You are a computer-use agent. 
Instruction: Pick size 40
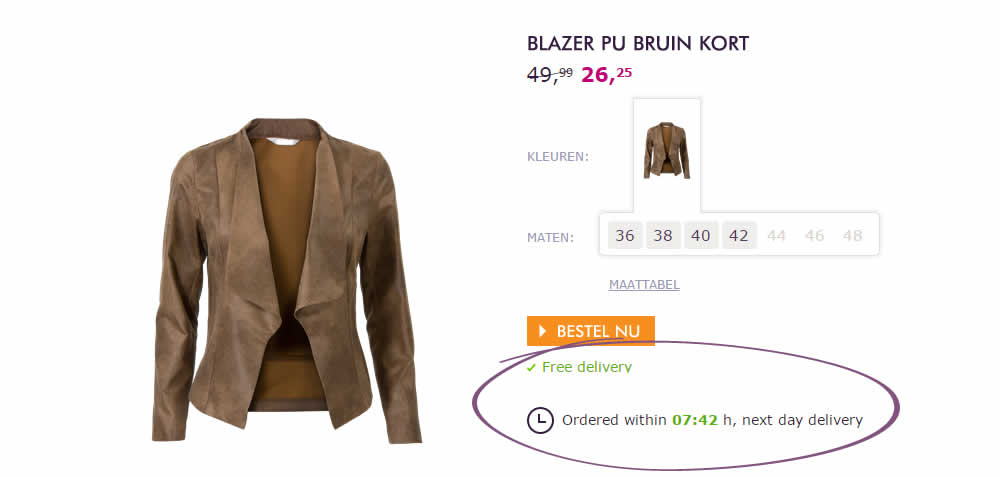point(701,236)
